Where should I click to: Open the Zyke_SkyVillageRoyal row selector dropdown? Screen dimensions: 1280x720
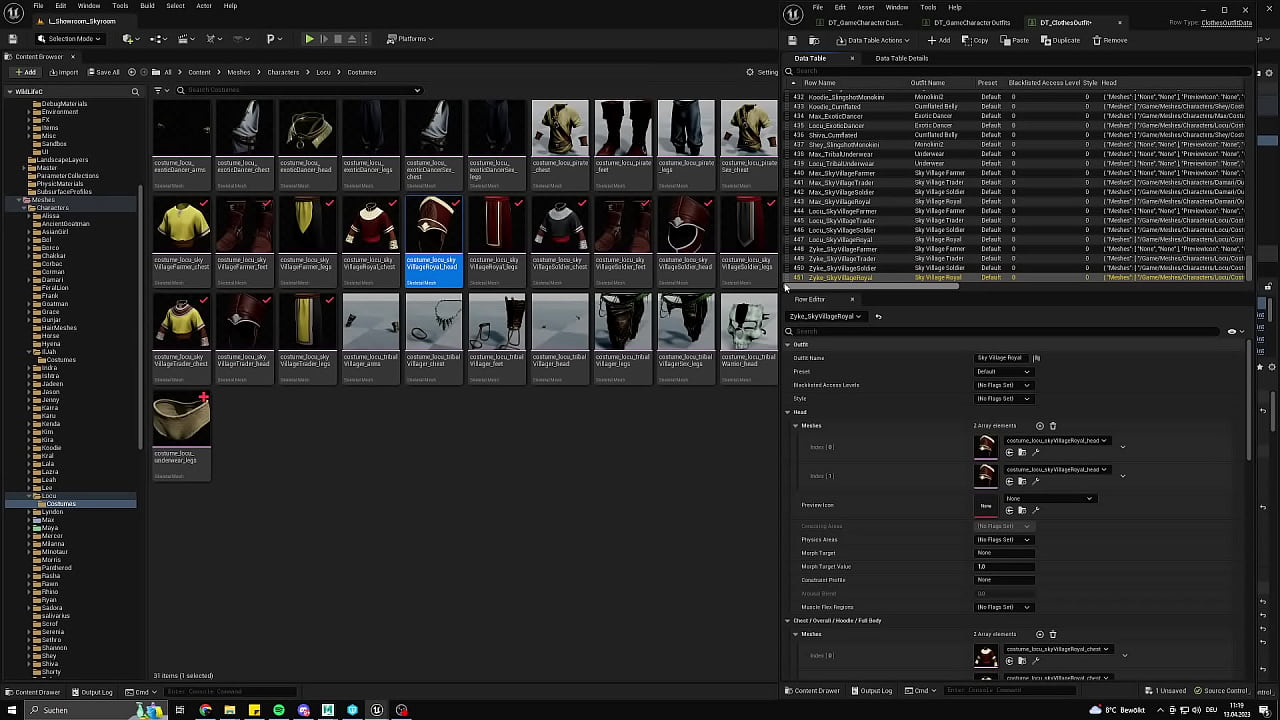(825, 317)
